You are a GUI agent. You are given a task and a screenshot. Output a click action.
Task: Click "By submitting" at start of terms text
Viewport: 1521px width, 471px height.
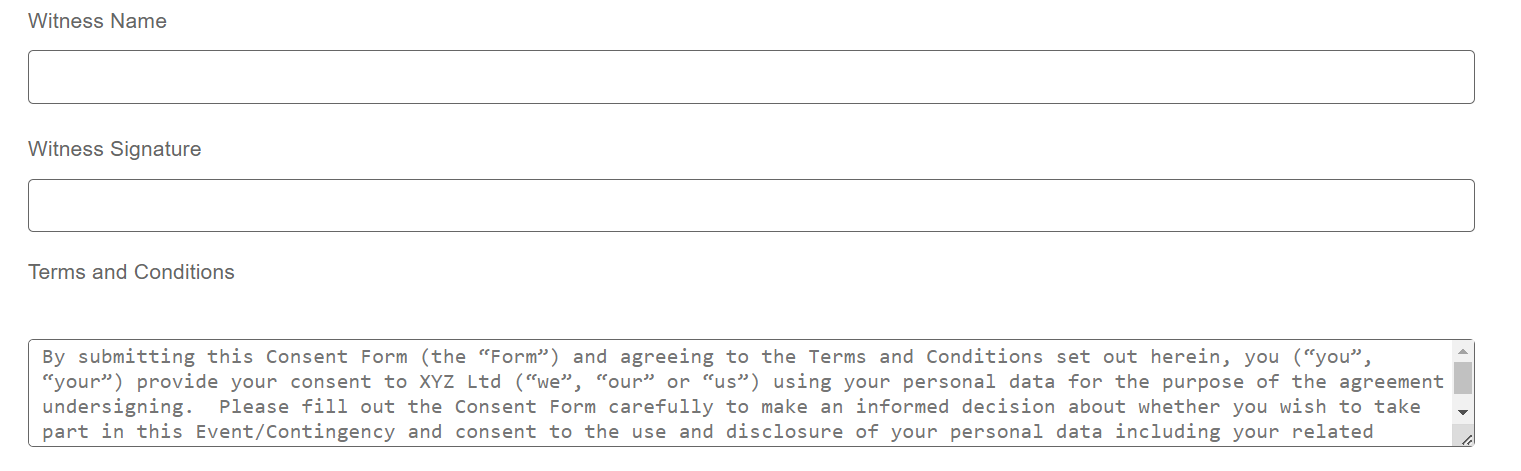coord(119,357)
